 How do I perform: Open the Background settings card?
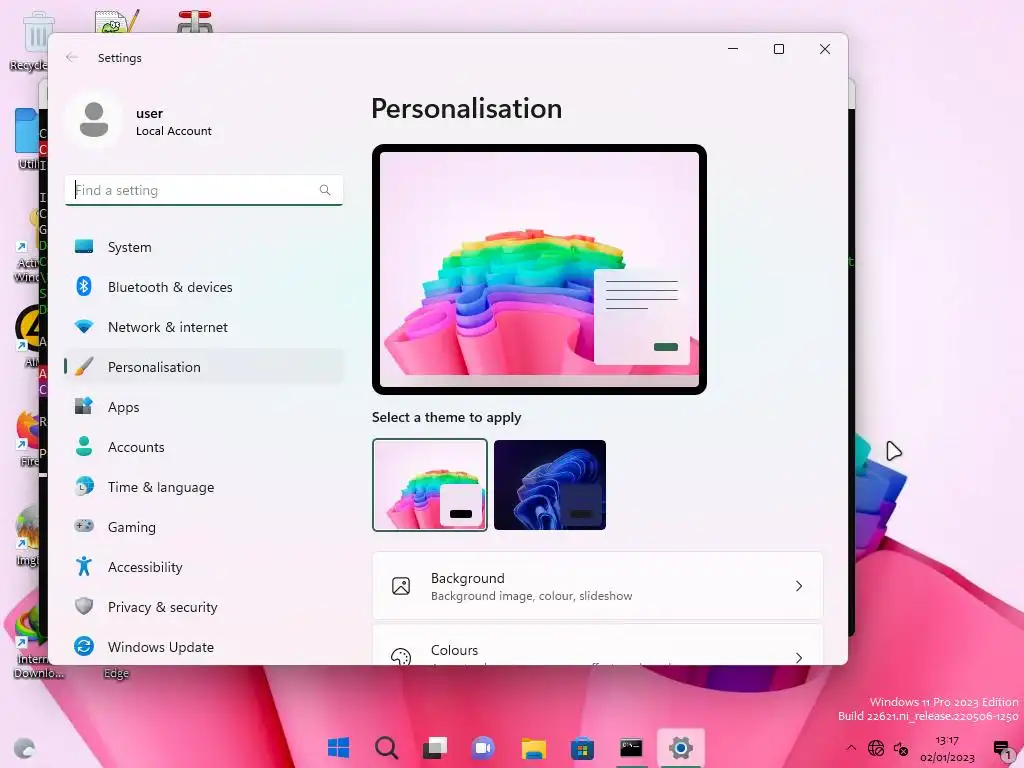click(598, 586)
